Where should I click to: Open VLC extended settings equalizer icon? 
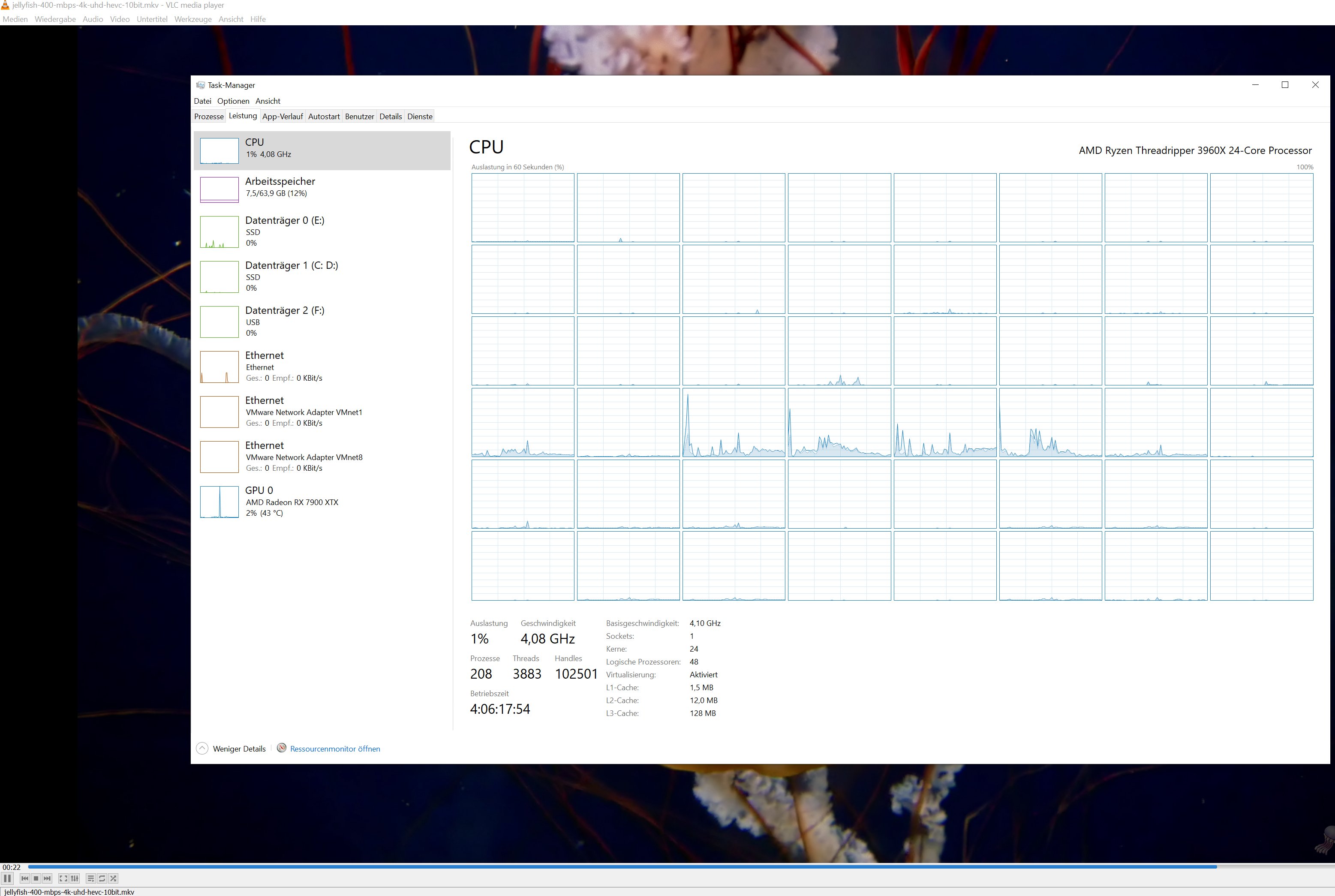click(75, 878)
